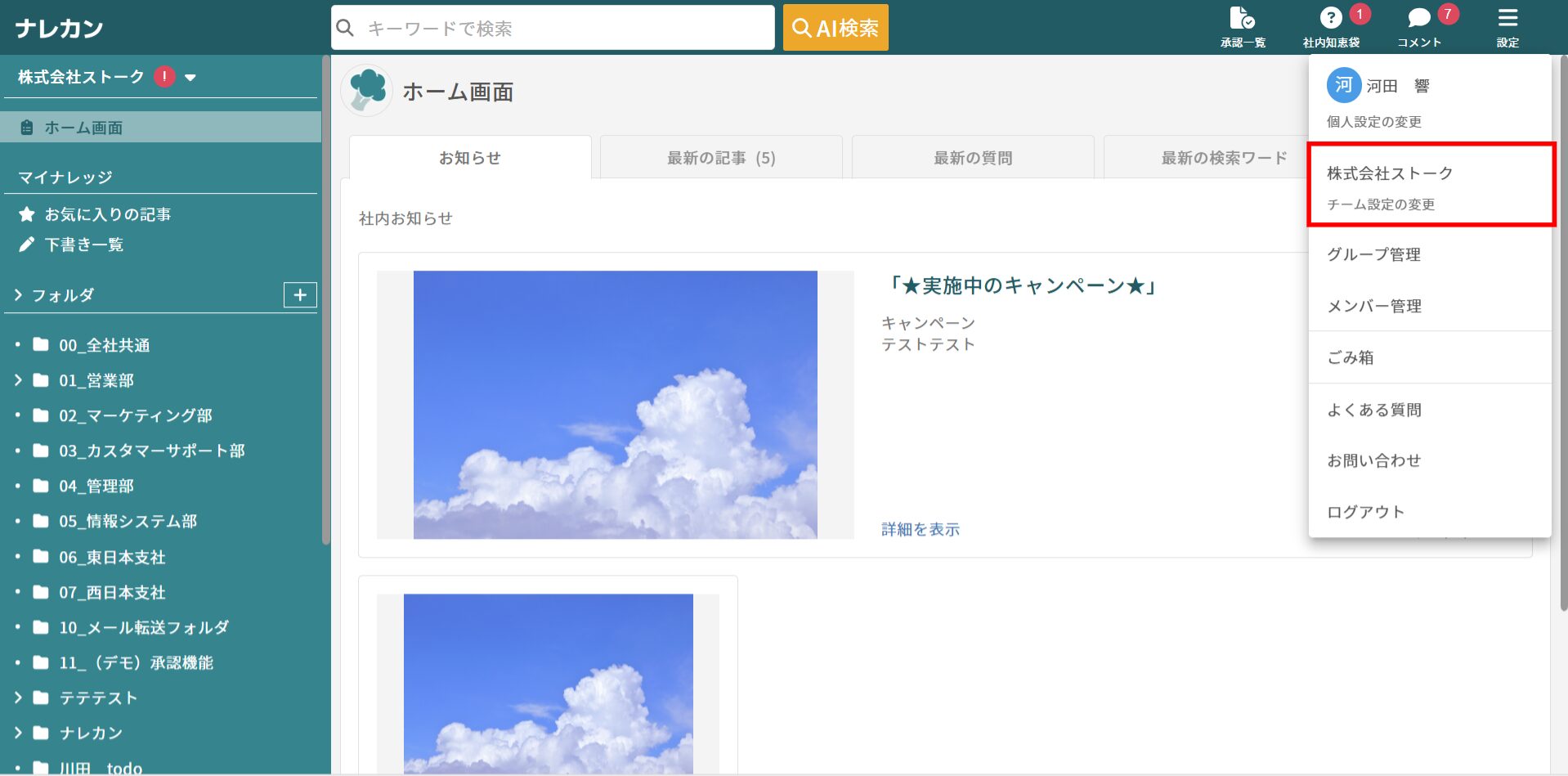Screen dimensions: 1568x776
Task: Click the キーワードで検索 search field
Action: [x=553, y=28]
